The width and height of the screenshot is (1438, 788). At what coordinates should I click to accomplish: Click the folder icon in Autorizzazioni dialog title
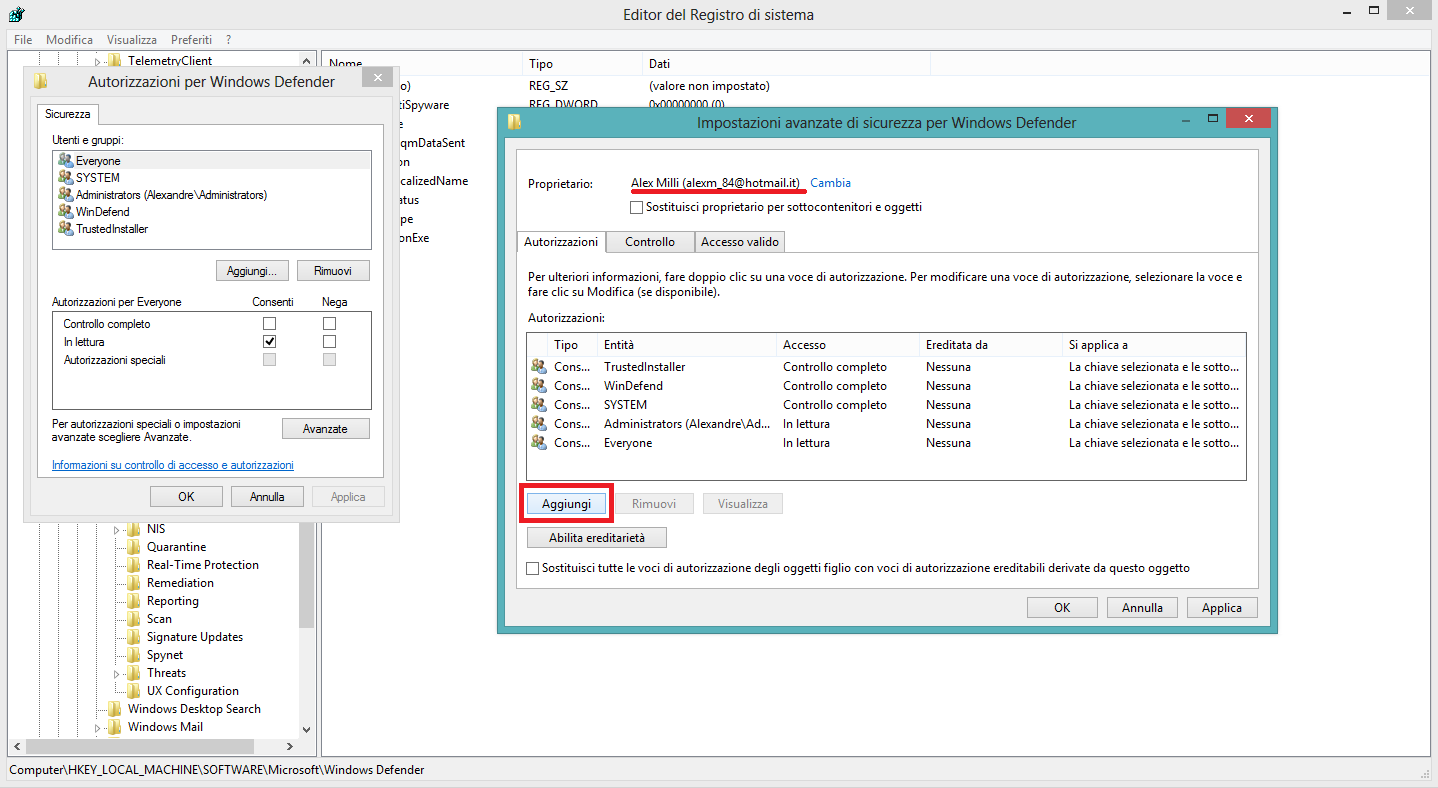pos(40,81)
